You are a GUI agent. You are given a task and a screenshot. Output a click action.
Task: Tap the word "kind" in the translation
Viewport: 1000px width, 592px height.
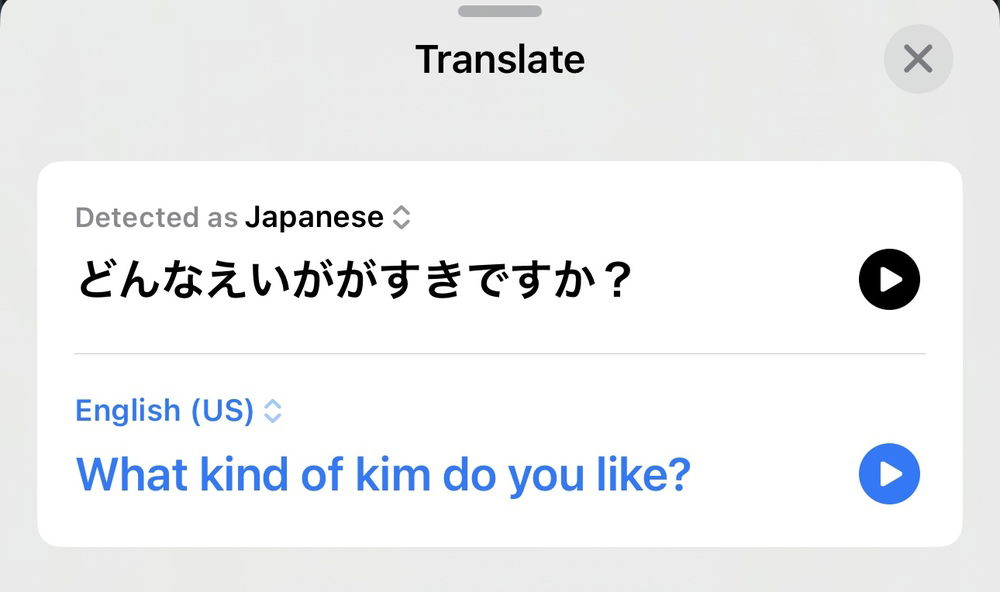tap(244, 475)
